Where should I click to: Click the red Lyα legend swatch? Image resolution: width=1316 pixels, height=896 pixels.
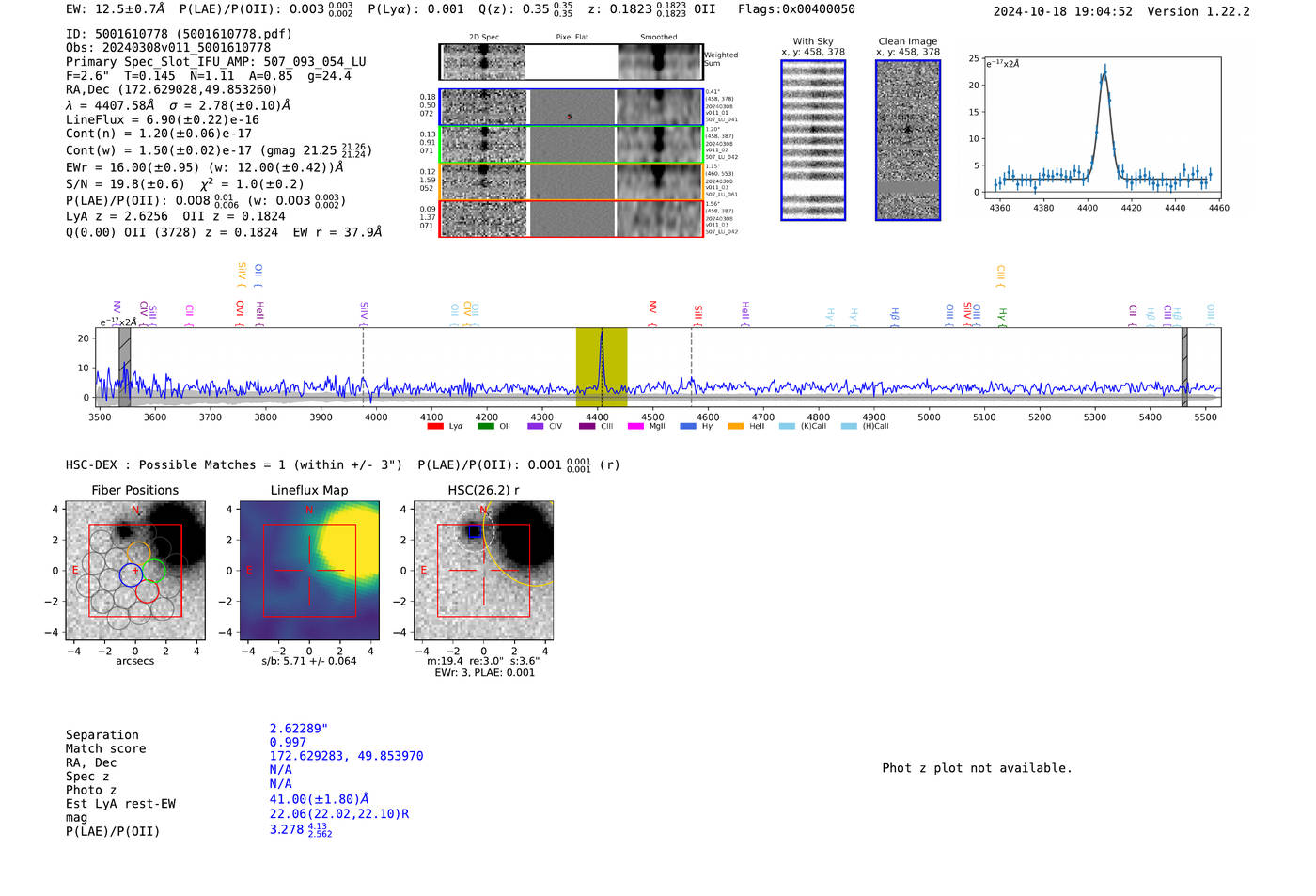click(x=434, y=426)
